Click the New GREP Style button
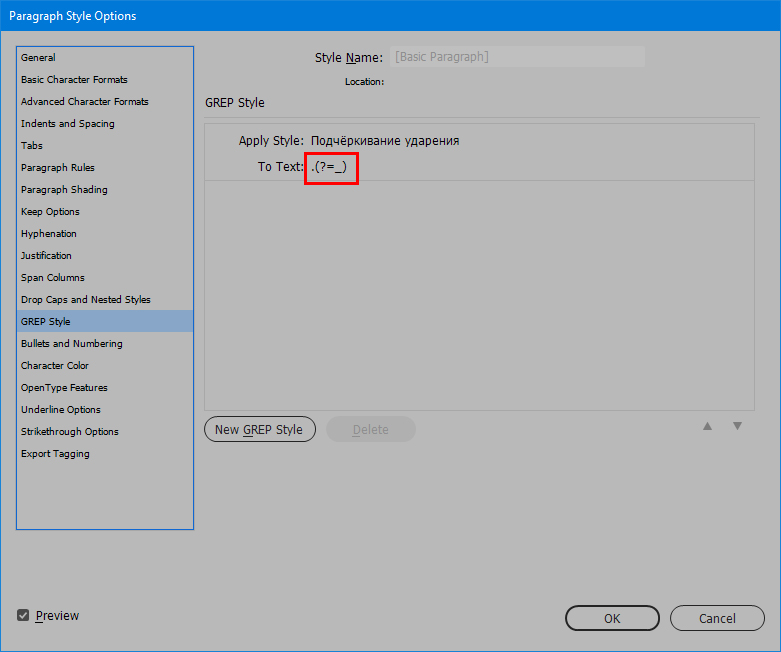Image resolution: width=781 pixels, height=652 pixels. point(260,429)
